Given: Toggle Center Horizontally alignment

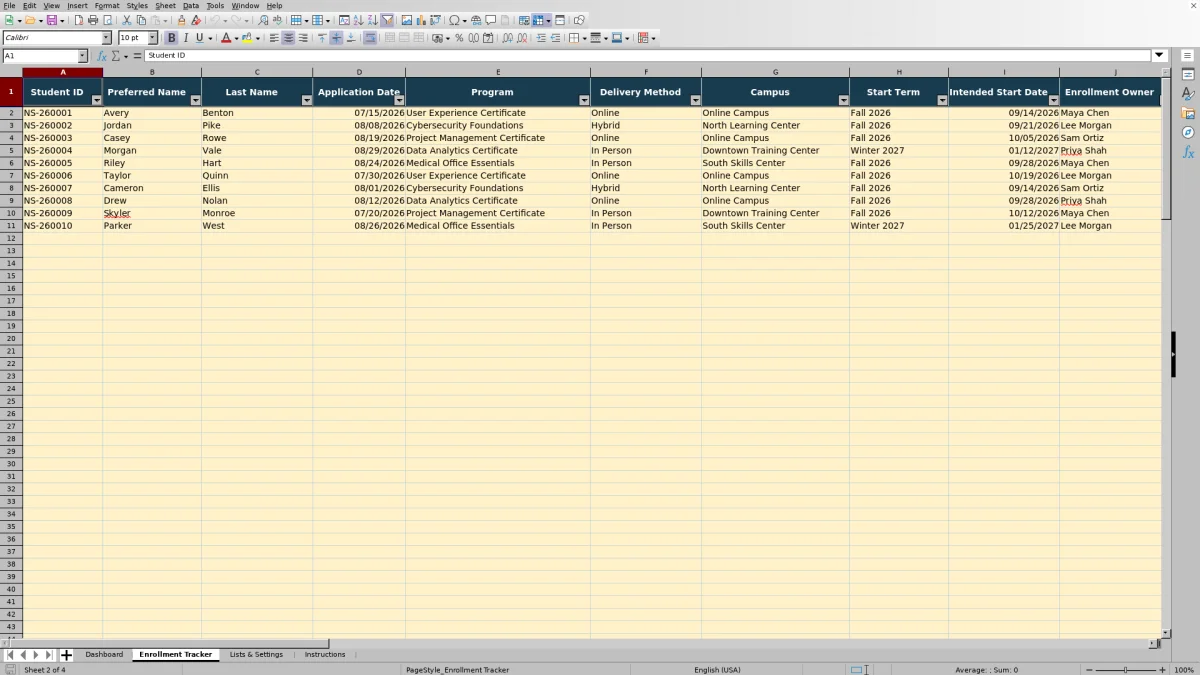Looking at the screenshot, I should [288, 38].
